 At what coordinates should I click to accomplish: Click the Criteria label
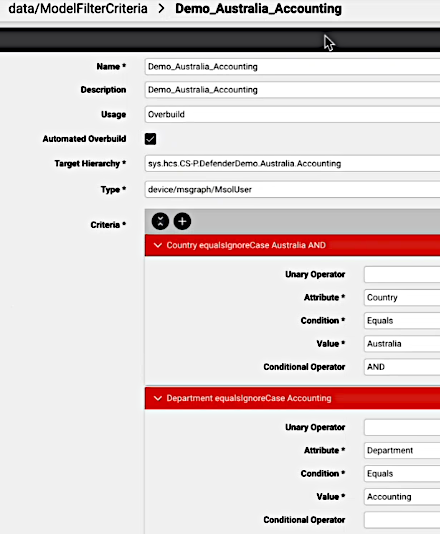pos(108,225)
